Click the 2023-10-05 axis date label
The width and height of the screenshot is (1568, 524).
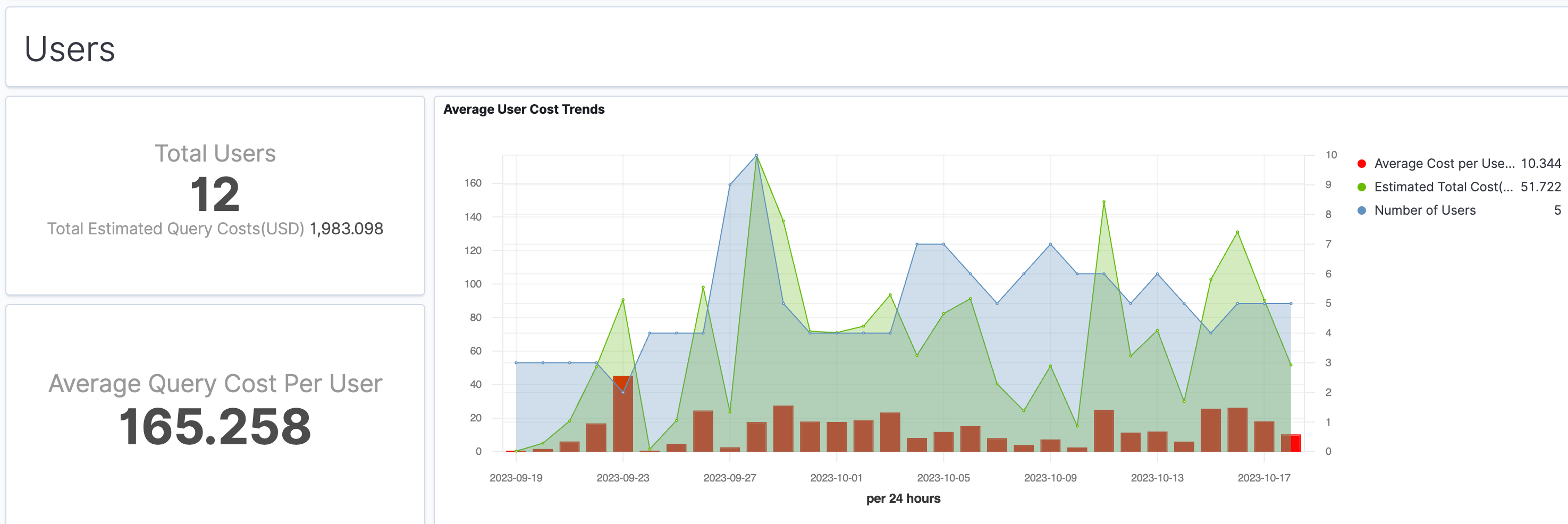point(943,477)
